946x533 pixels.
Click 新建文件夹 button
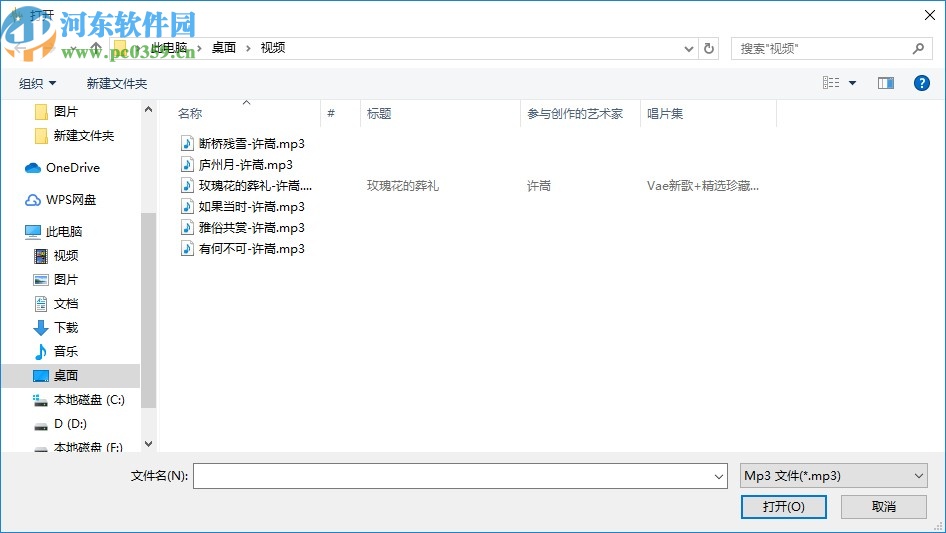point(116,83)
